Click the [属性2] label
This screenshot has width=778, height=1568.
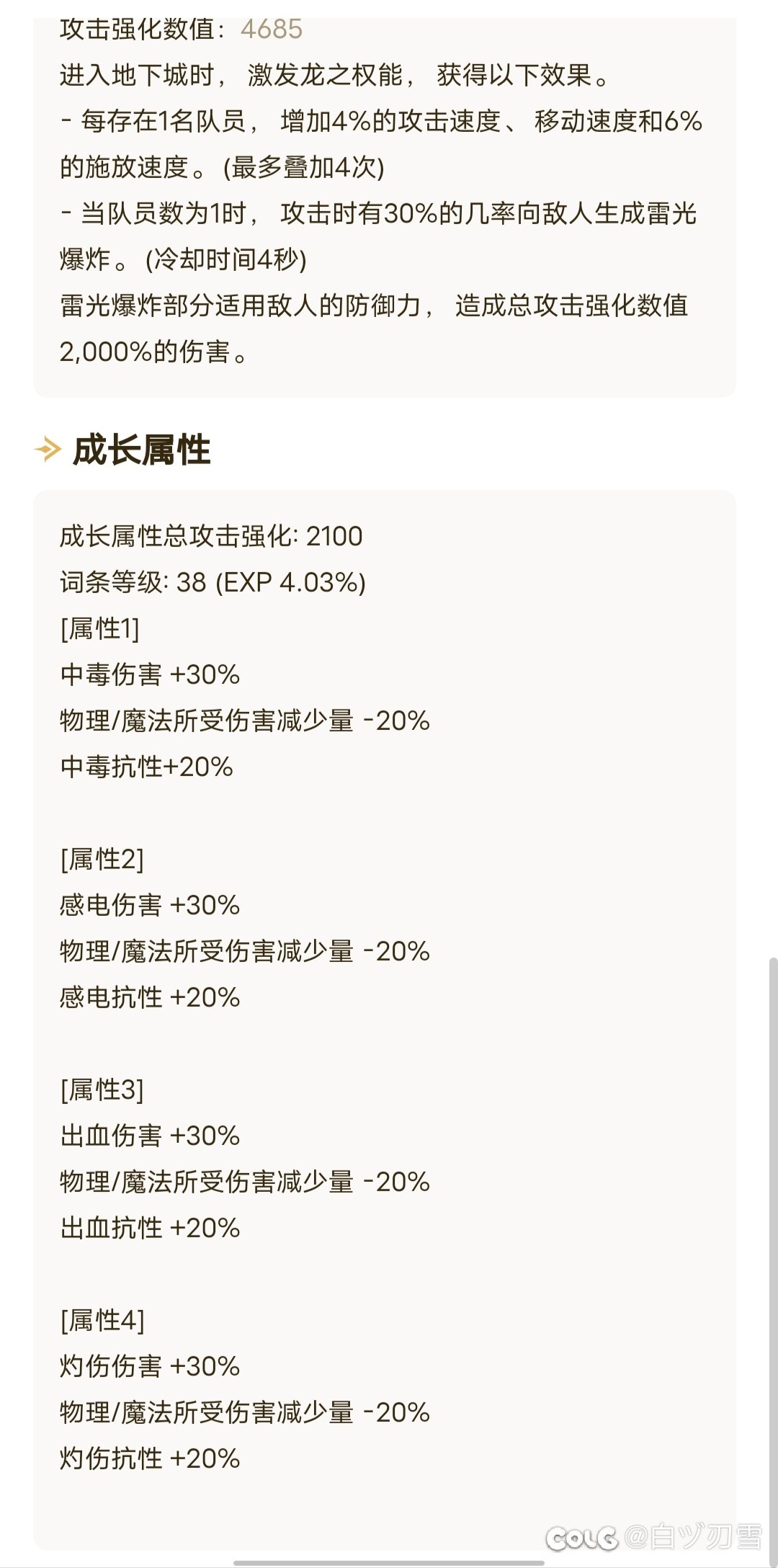102,859
